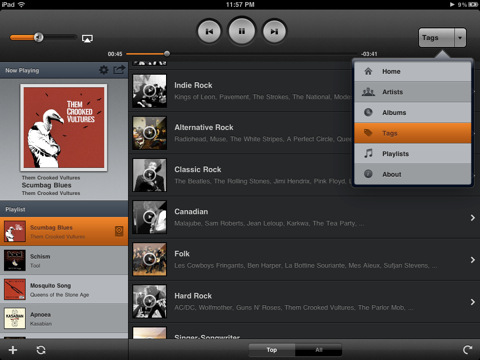
Task: Refresh the tag list
Action: tap(468, 349)
